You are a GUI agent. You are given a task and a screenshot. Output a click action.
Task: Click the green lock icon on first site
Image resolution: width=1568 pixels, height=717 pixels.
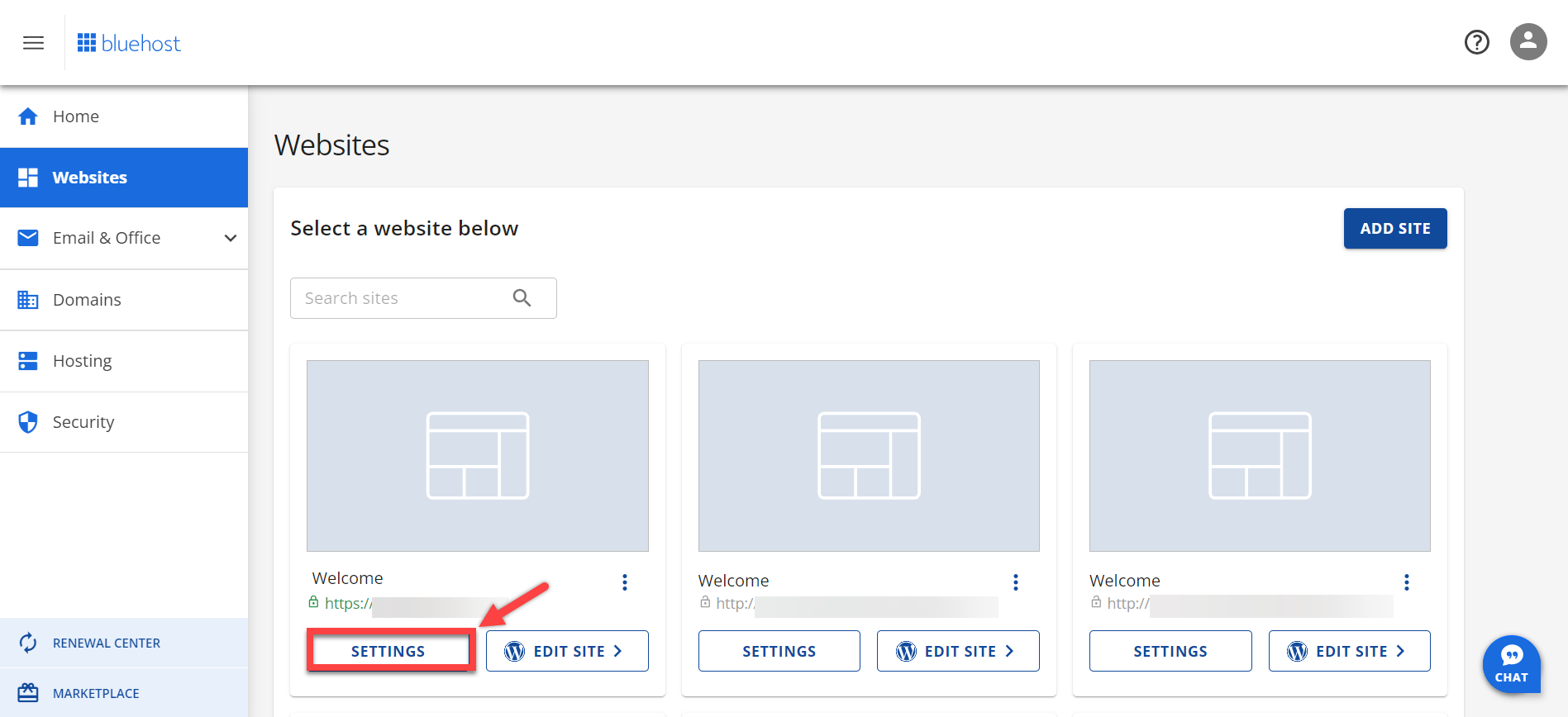click(x=313, y=602)
